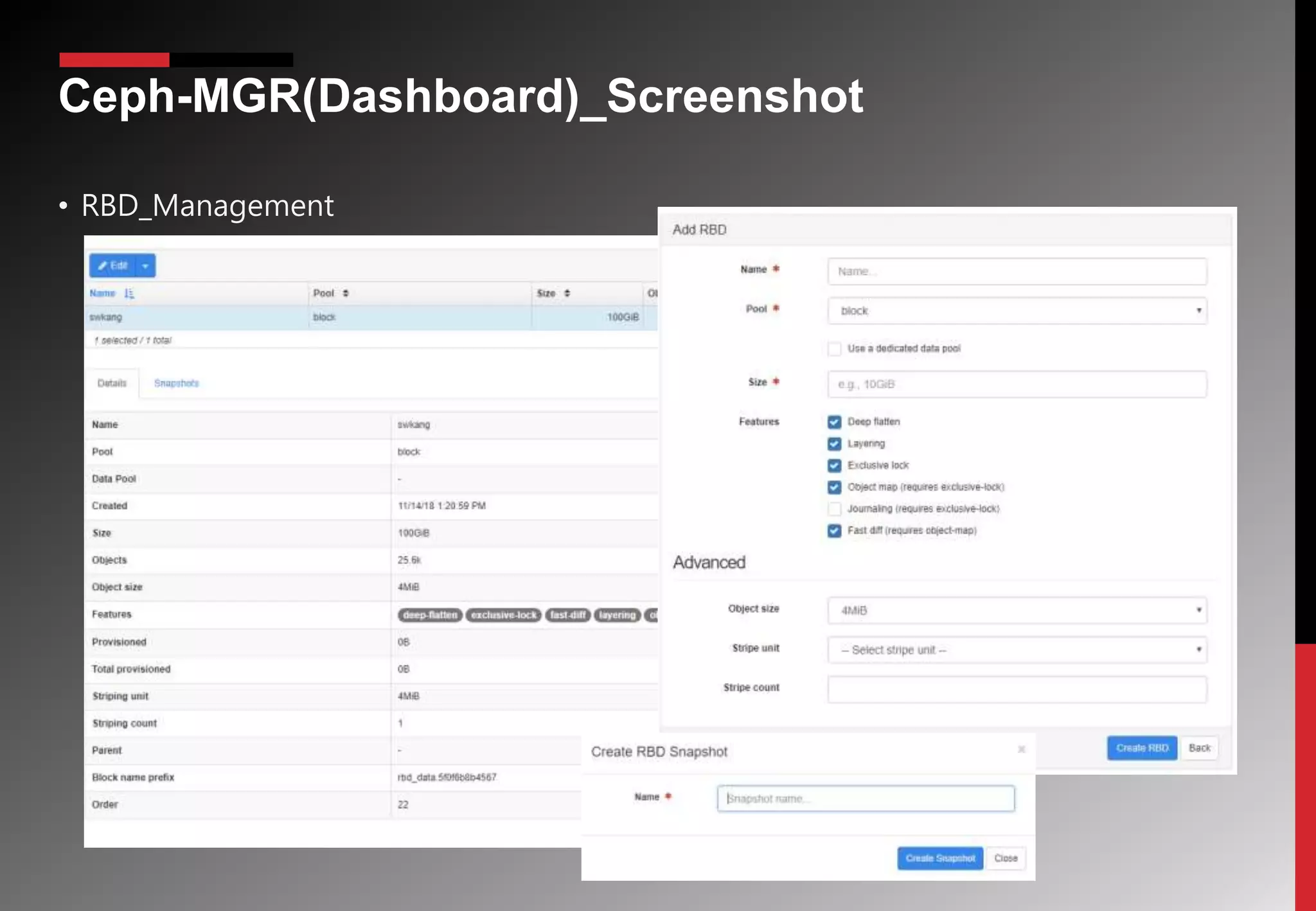Screen dimensions: 1316x911
Task: Open the Object size 4MiB dropdown
Action: pyautogui.click(x=1017, y=610)
